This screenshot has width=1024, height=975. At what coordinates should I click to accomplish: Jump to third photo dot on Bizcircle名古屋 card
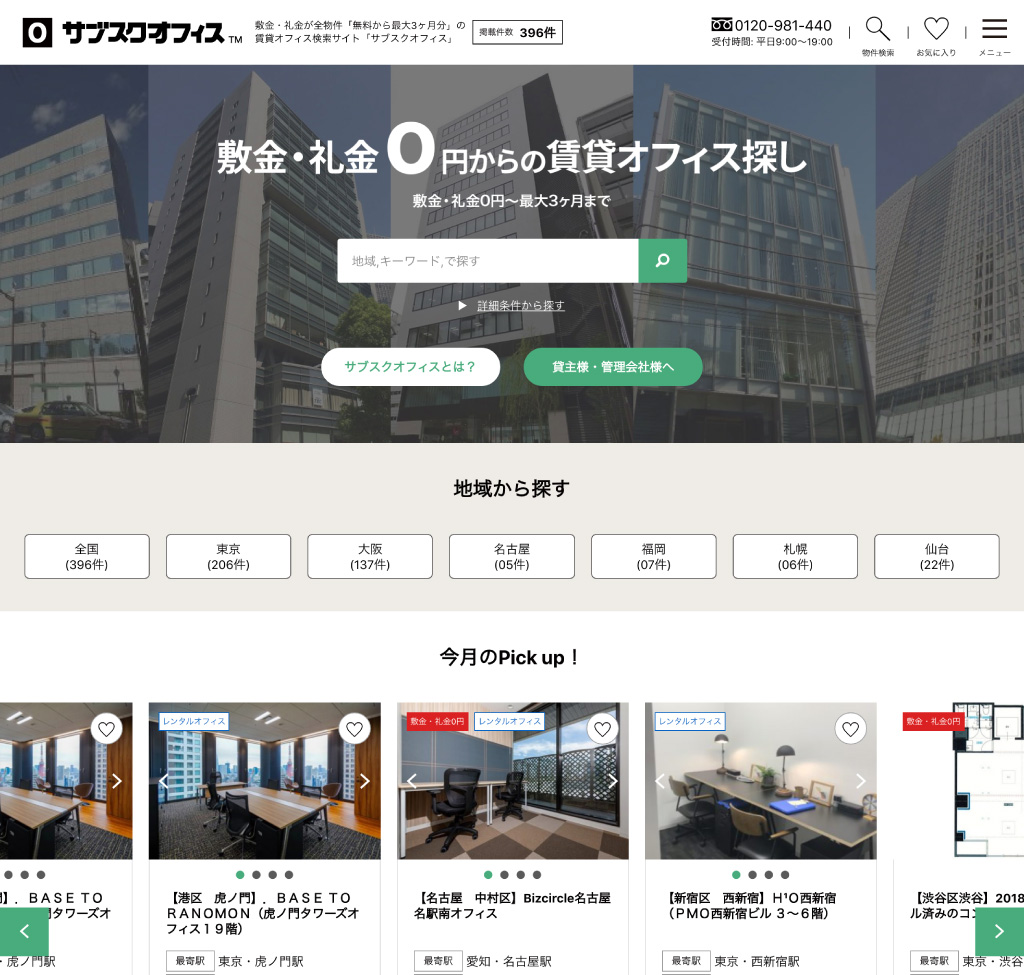tap(520, 875)
